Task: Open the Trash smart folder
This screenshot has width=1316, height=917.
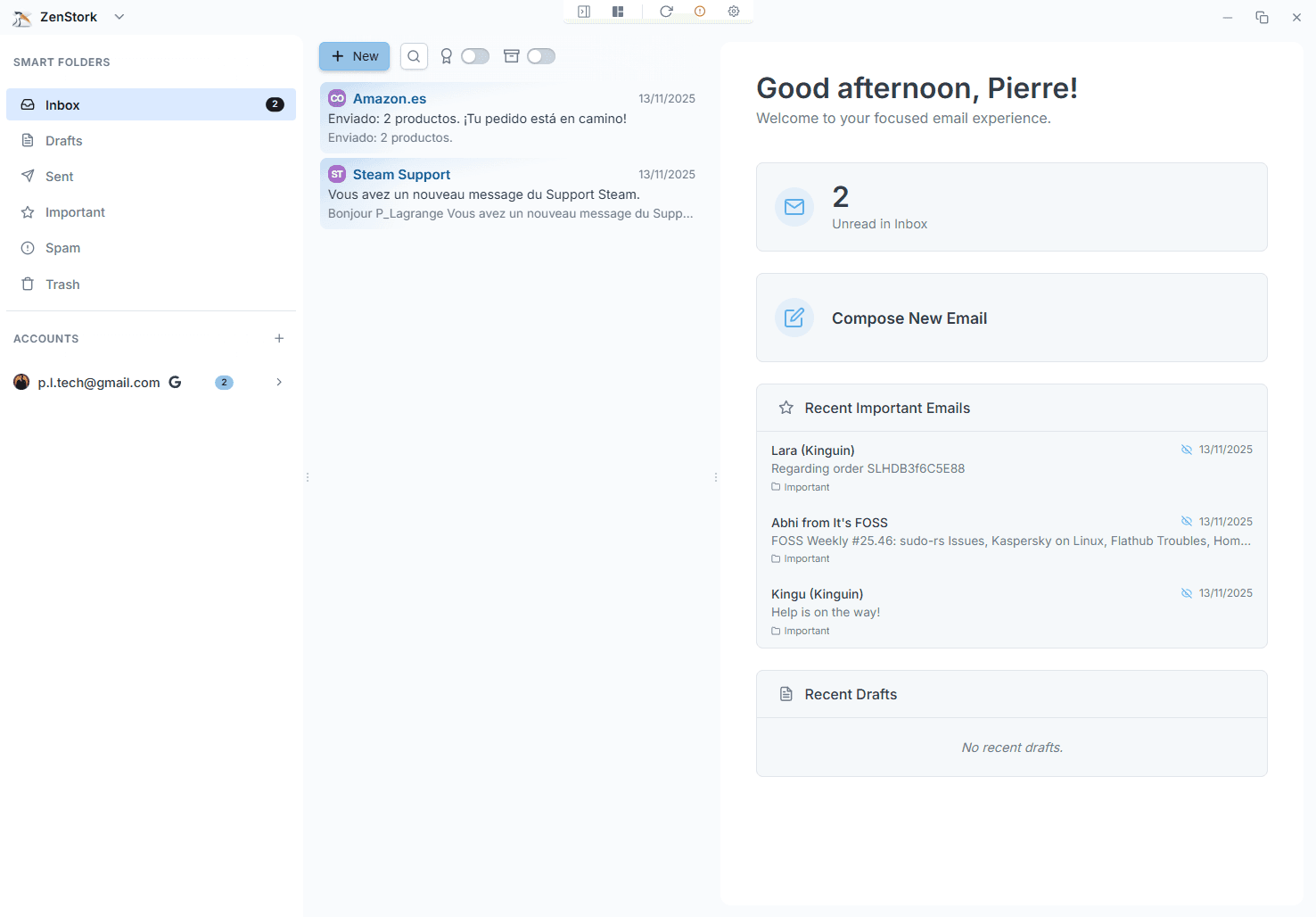Action: point(62,285)
